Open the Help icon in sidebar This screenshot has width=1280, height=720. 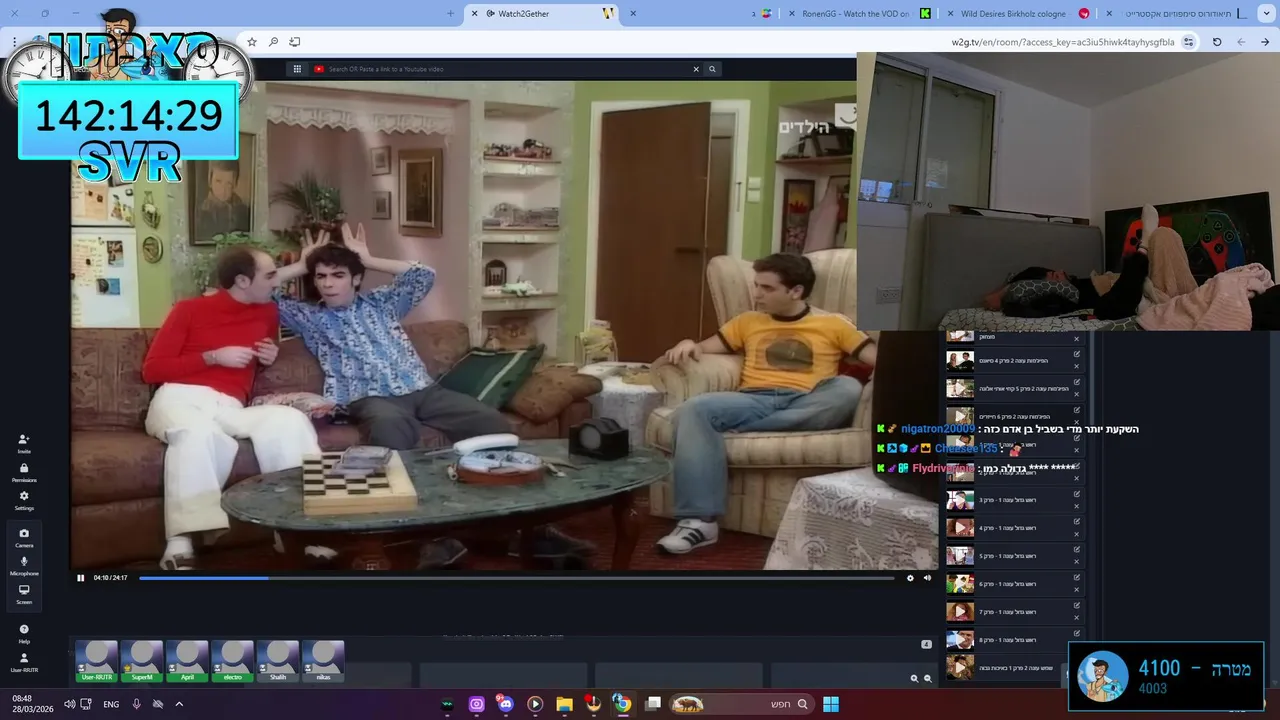point(24,633)
